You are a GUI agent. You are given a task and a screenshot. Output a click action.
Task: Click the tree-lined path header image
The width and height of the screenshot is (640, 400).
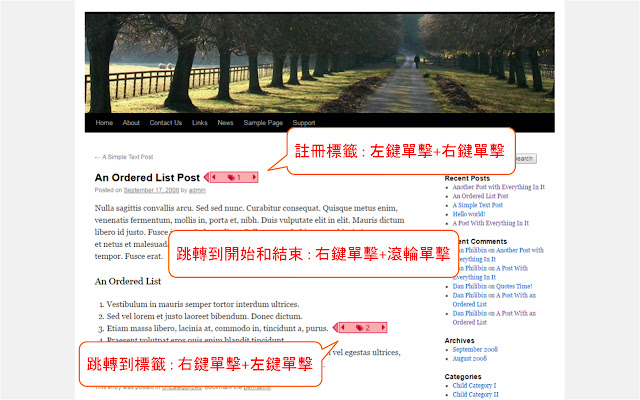pyautogui.click(x=320, y=62)
